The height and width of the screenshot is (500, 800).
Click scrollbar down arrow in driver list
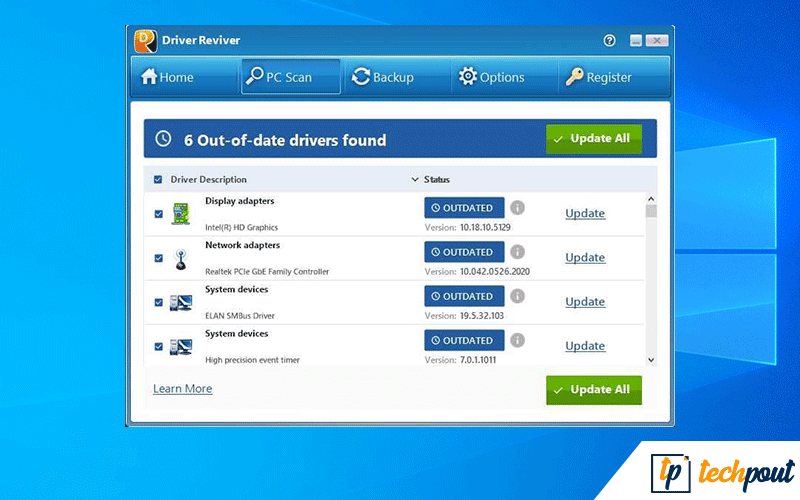(x=651, y=359)
